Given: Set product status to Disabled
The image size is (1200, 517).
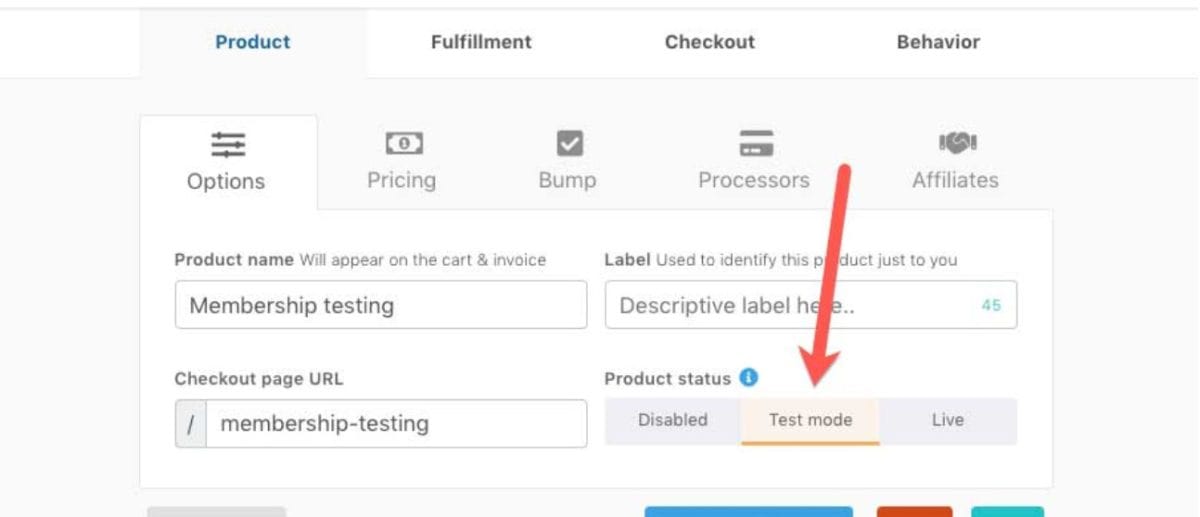Looking at the screenshot, I should pyautogui.click(x=672, y=420).
